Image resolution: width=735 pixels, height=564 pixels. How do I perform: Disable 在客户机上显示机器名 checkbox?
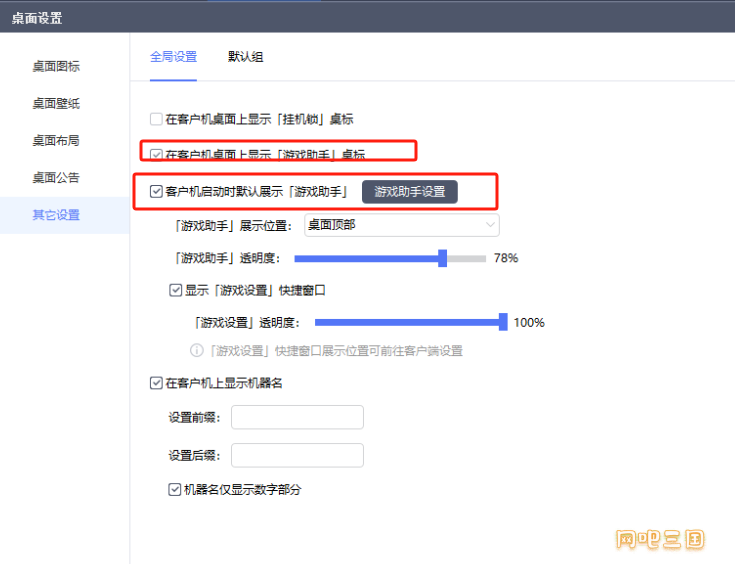pos(156,383)
